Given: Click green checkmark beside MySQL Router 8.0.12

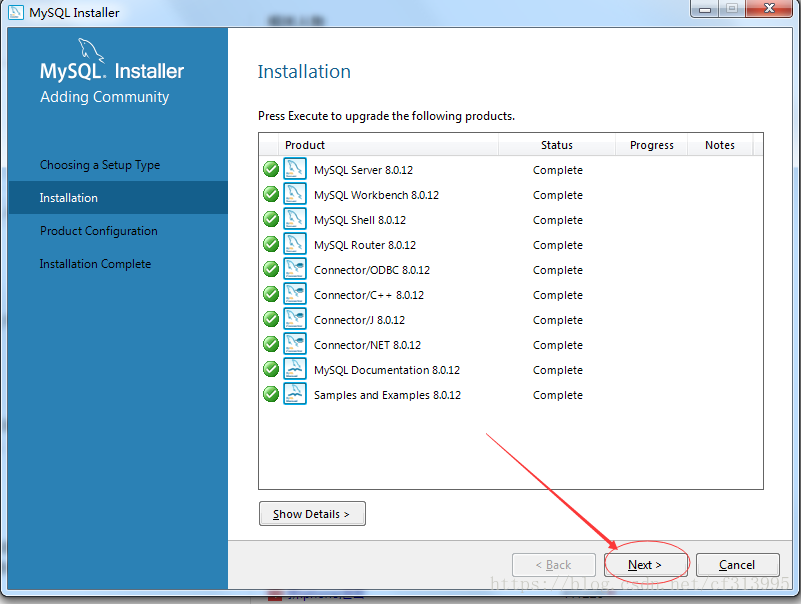Looking at the screenshot, I should coord(271,244).
